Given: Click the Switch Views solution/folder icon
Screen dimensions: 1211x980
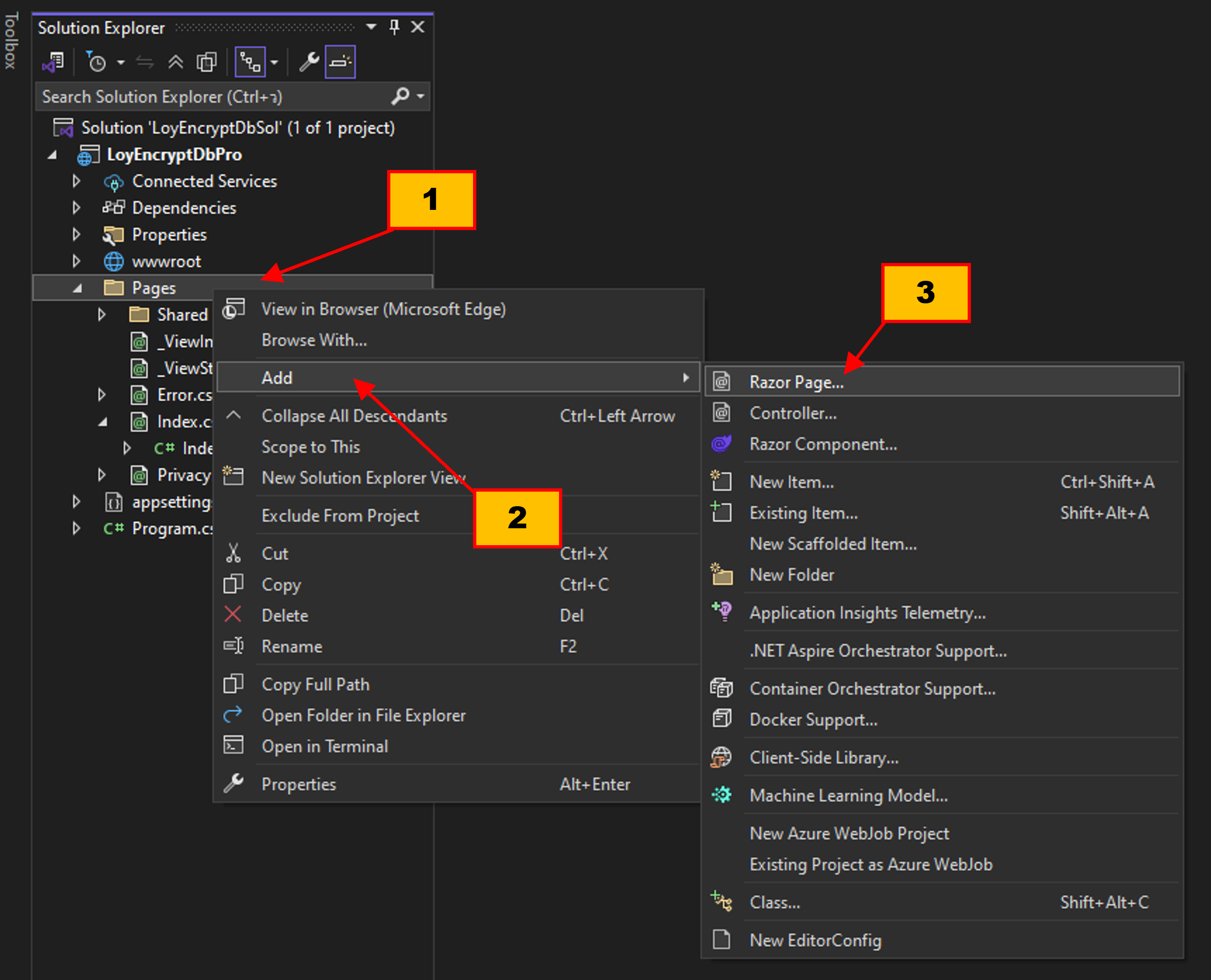Looking at the screenshot, I should 53,62.
